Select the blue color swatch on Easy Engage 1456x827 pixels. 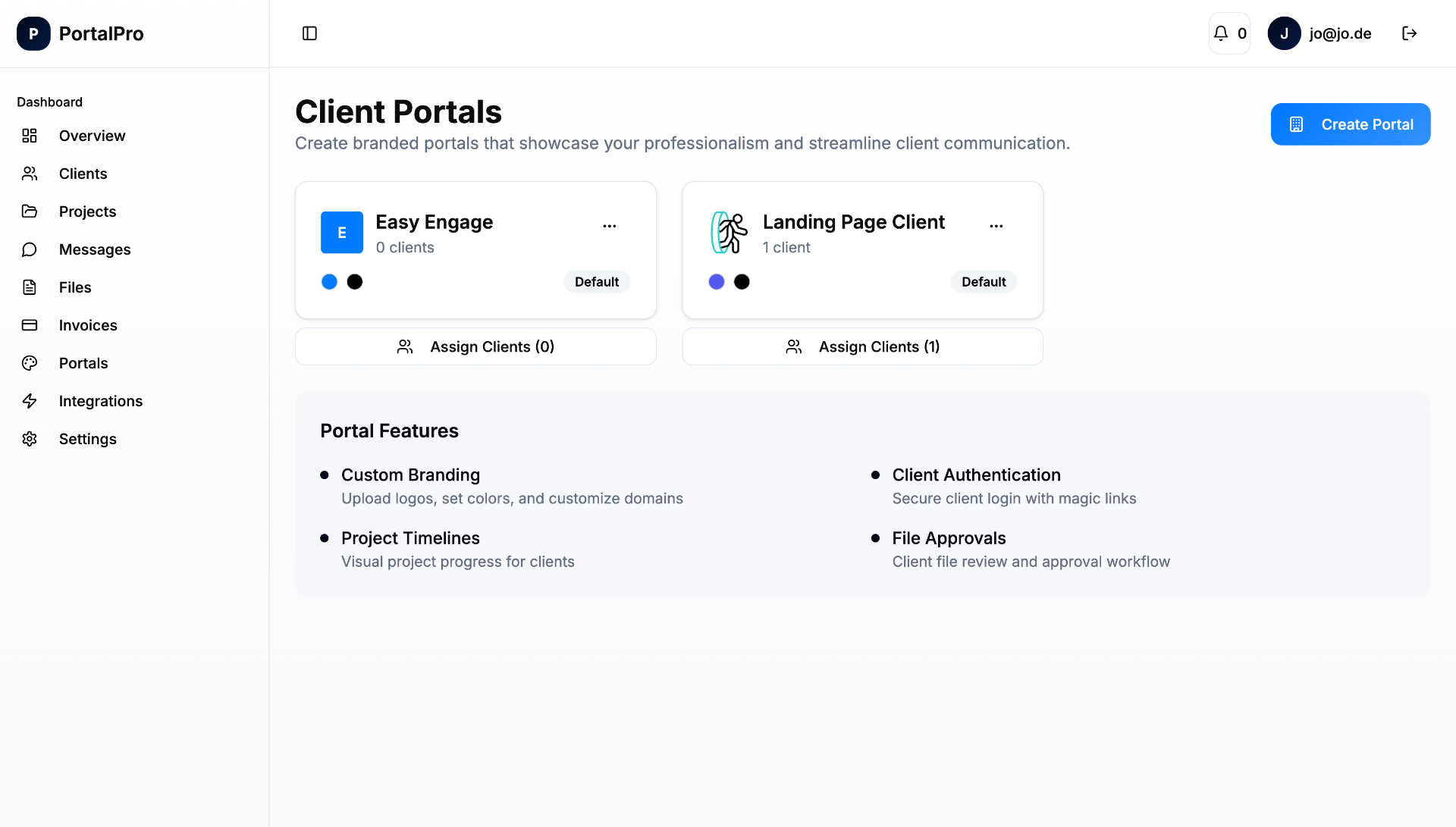click(x=329, y=281)
